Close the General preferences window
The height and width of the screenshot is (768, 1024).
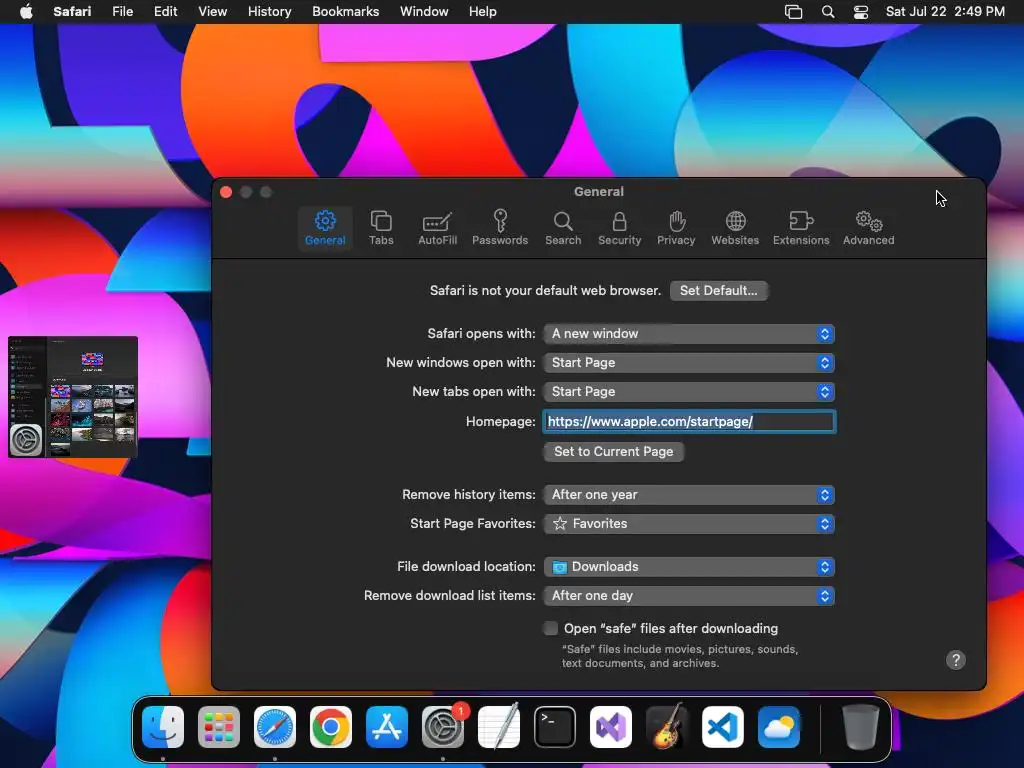(x=226, y=192)
